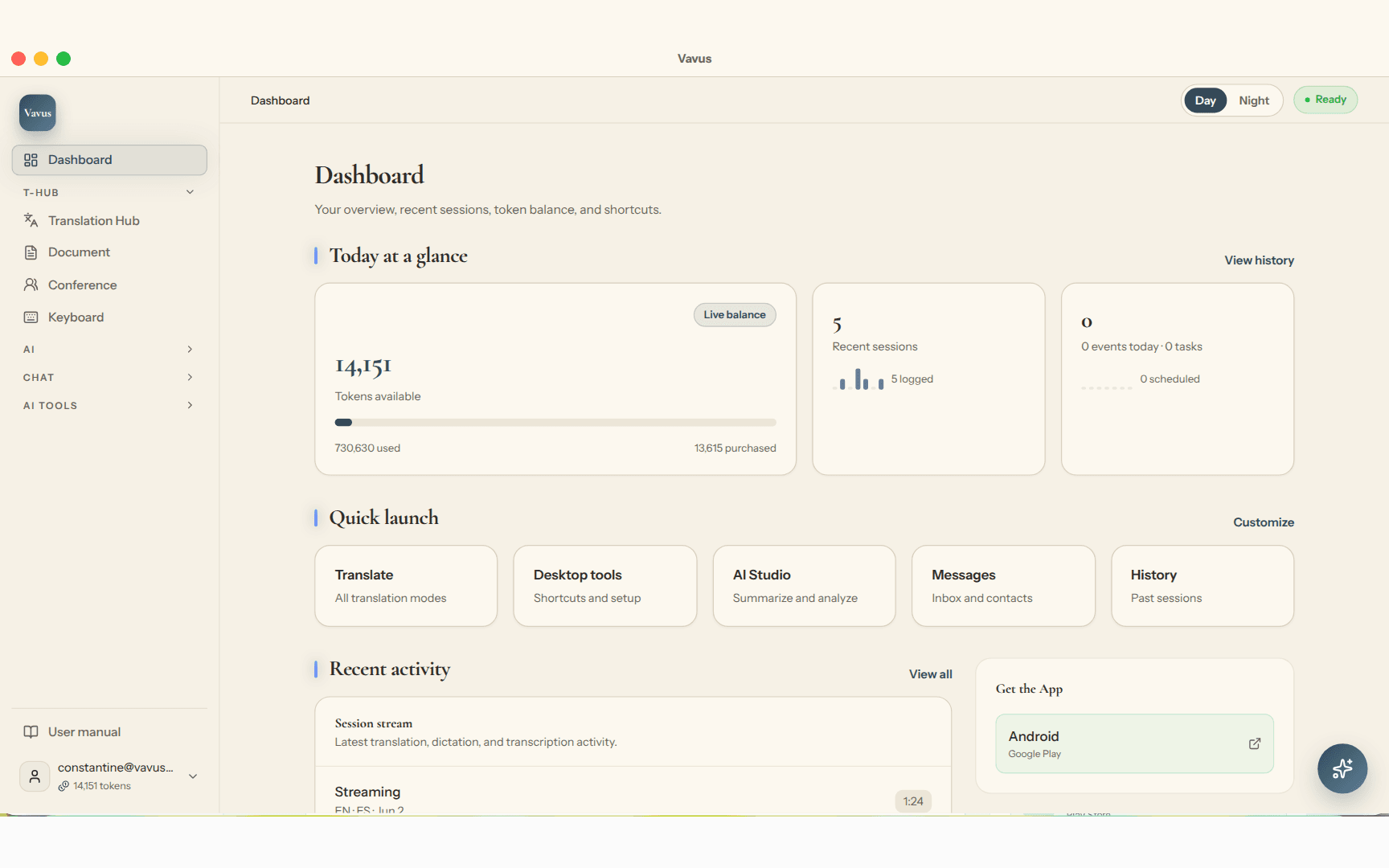Click the Document file icon
Viewport: 1389px width, 868px height.
click(31, 252)
